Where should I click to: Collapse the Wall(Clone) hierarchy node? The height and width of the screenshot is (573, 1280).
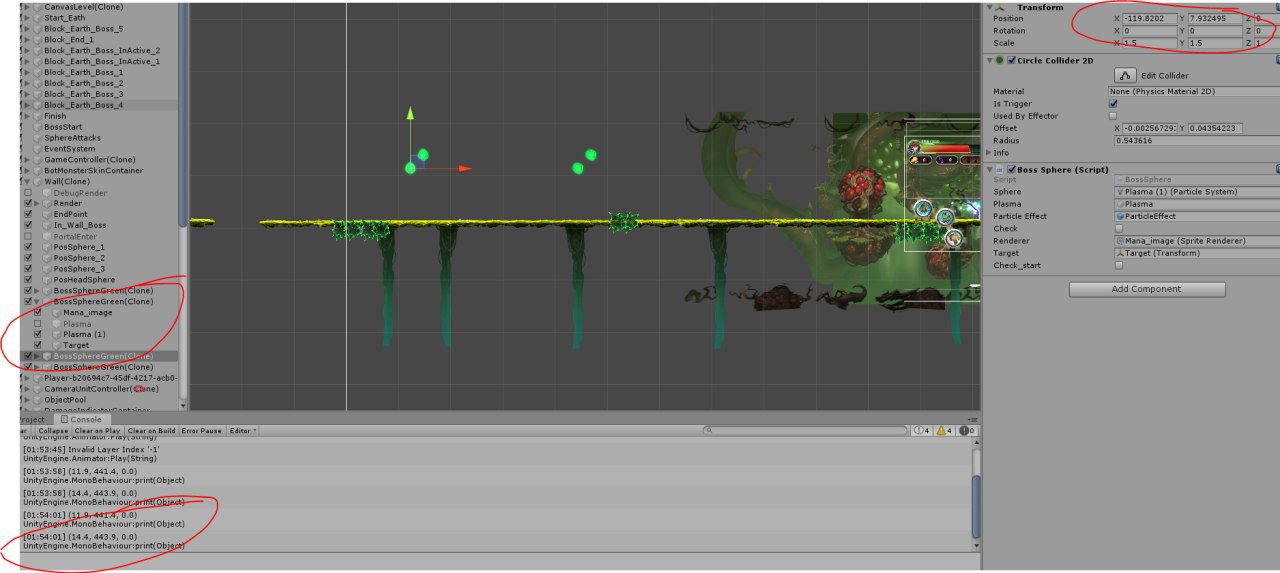pos(26,182)
